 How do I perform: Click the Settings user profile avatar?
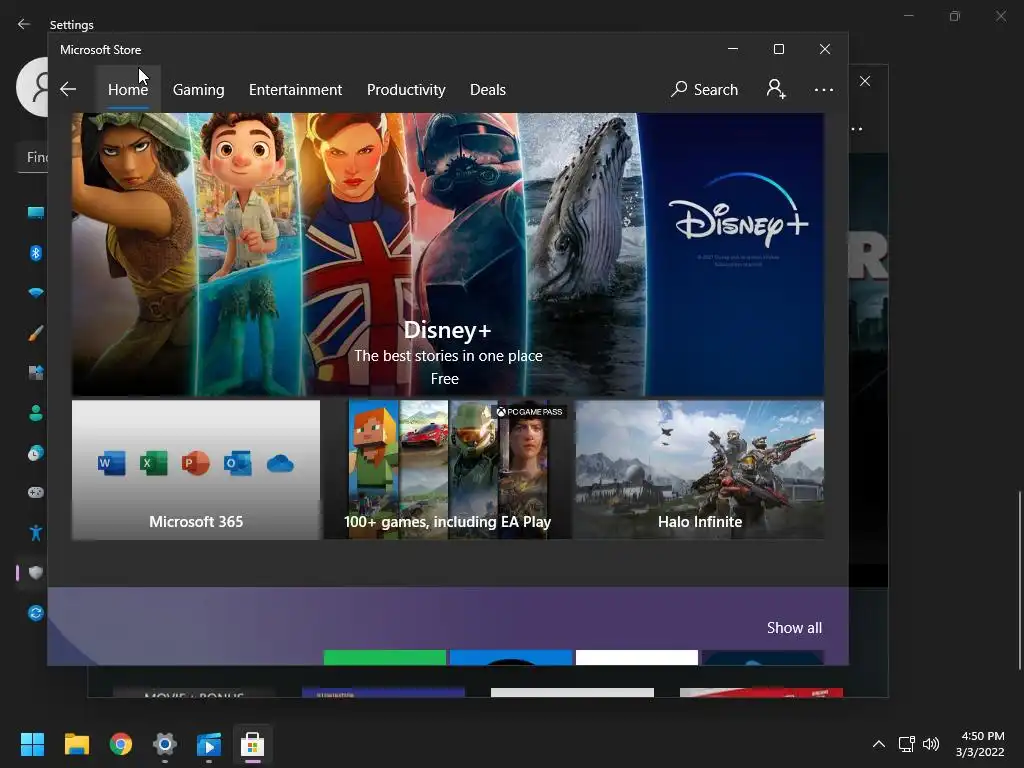pos(32,87)
